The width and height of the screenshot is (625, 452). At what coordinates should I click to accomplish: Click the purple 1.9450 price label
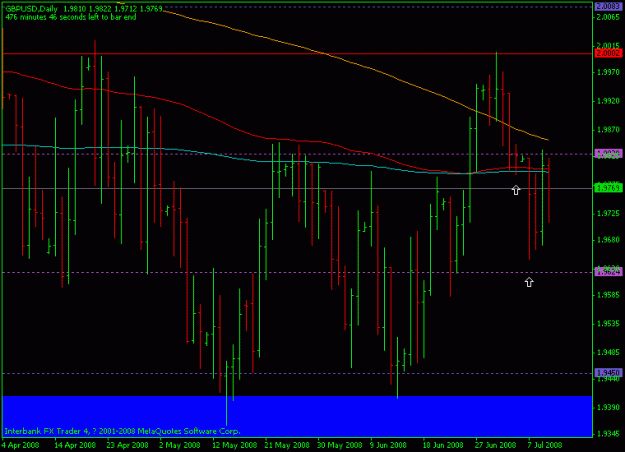click(607, 373)
